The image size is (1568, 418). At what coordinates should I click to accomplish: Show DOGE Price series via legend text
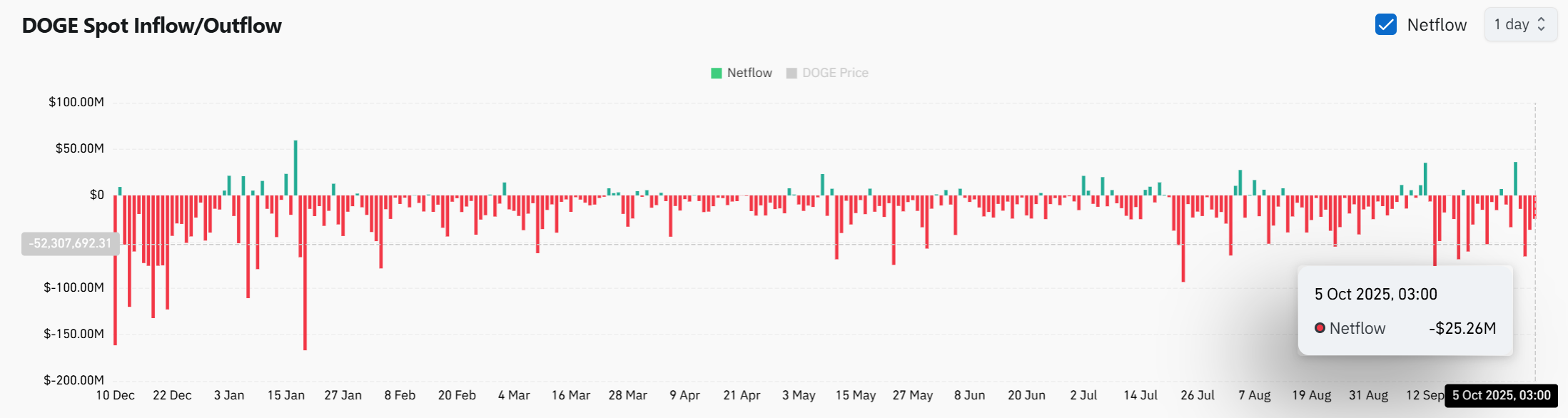pos(835,73)
